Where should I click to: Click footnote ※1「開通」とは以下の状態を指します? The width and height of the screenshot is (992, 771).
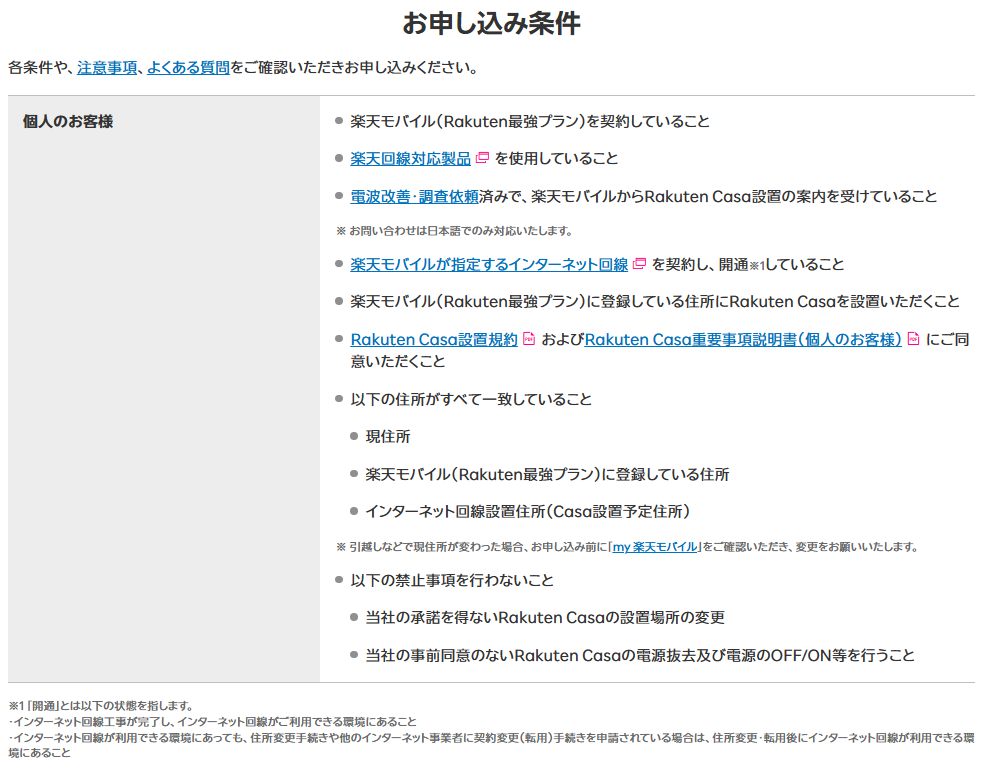click(x=101, y=706)
